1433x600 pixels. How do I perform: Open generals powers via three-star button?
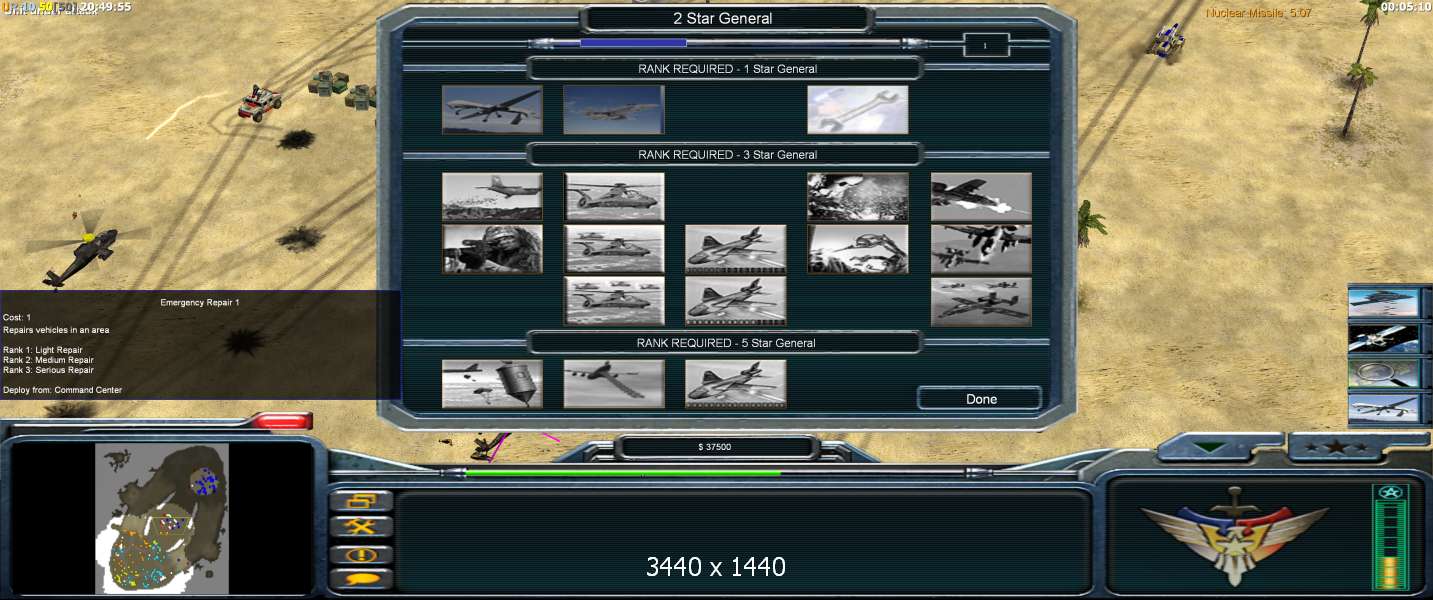1336,447
